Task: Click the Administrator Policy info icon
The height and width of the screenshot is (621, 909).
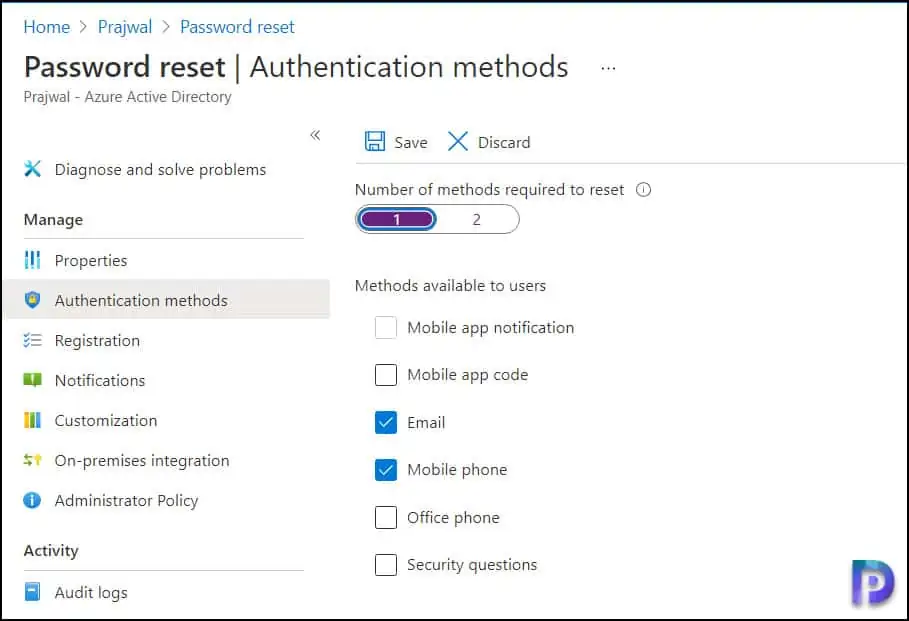Action: click(x=32, y=500)
